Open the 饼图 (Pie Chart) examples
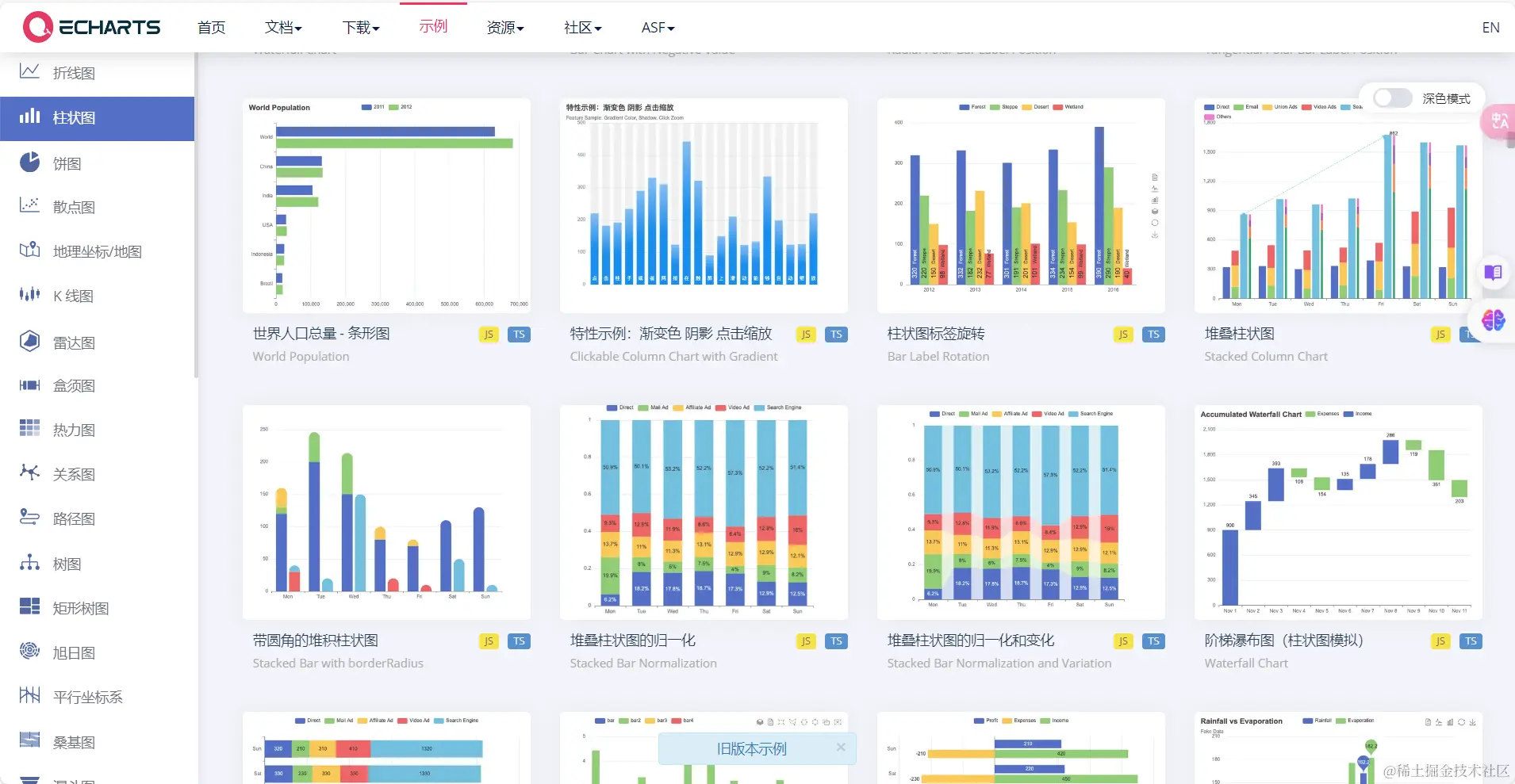 (x=67, y=163)
